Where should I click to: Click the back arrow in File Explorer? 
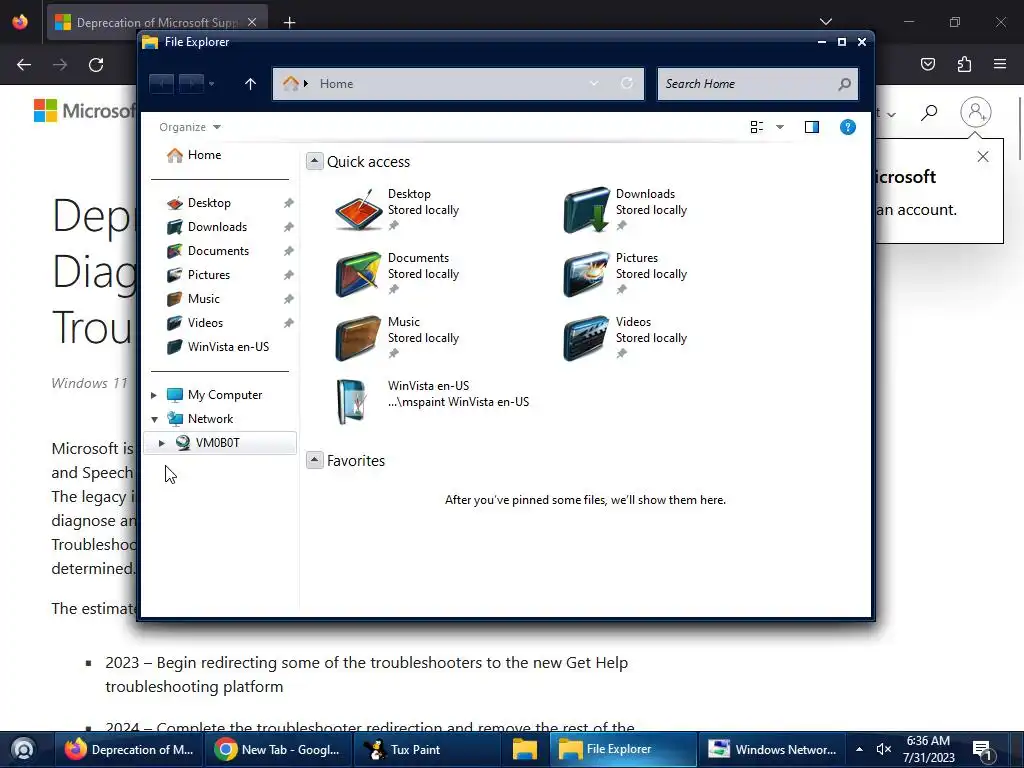click(x=161, y=84)
